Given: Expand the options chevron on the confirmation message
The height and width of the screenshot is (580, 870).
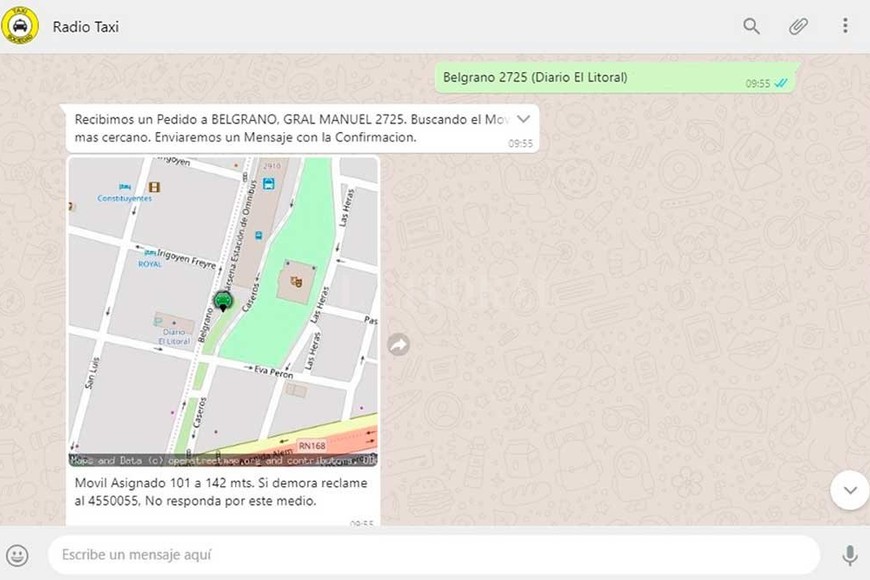Looking at the screenshot, I should pos(523,118).
